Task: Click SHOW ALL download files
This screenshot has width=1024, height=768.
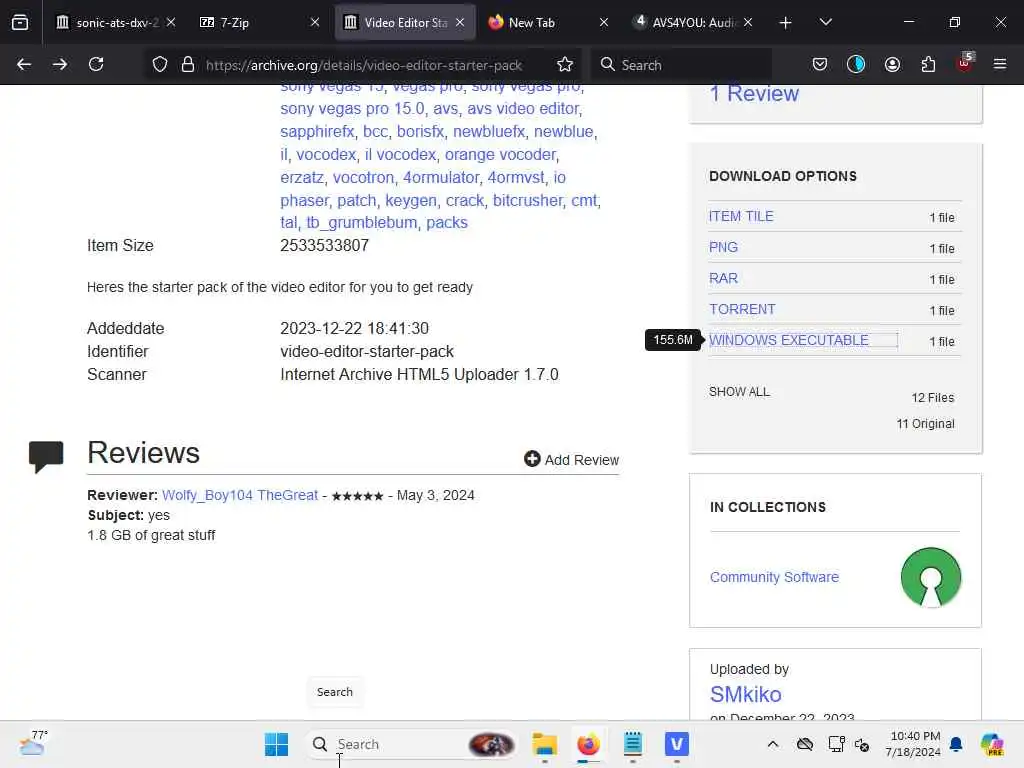Action: [x=739, y=392]
